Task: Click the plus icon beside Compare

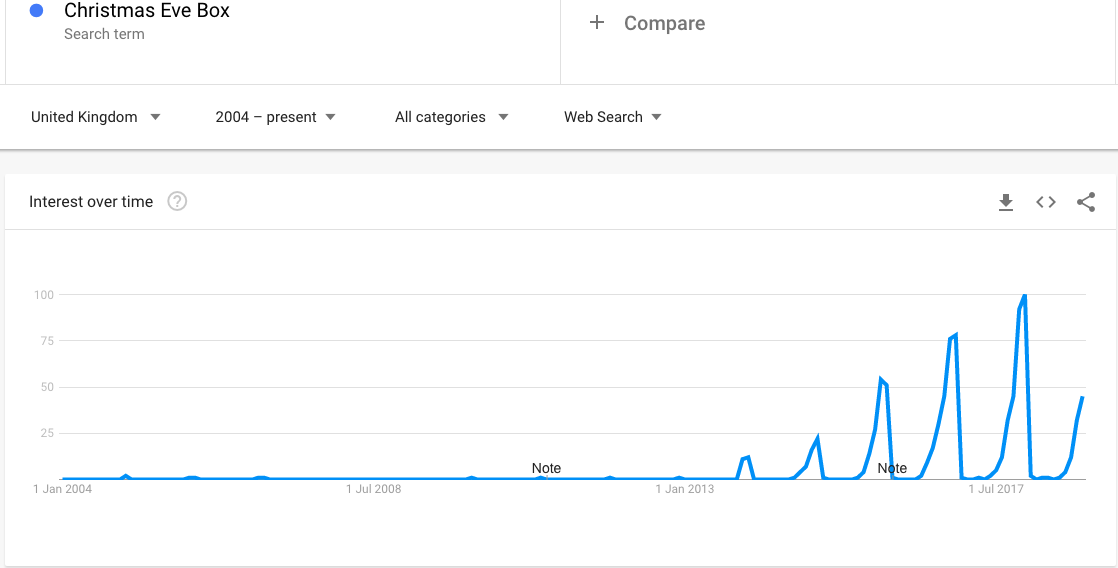Action: pos(597,23)
